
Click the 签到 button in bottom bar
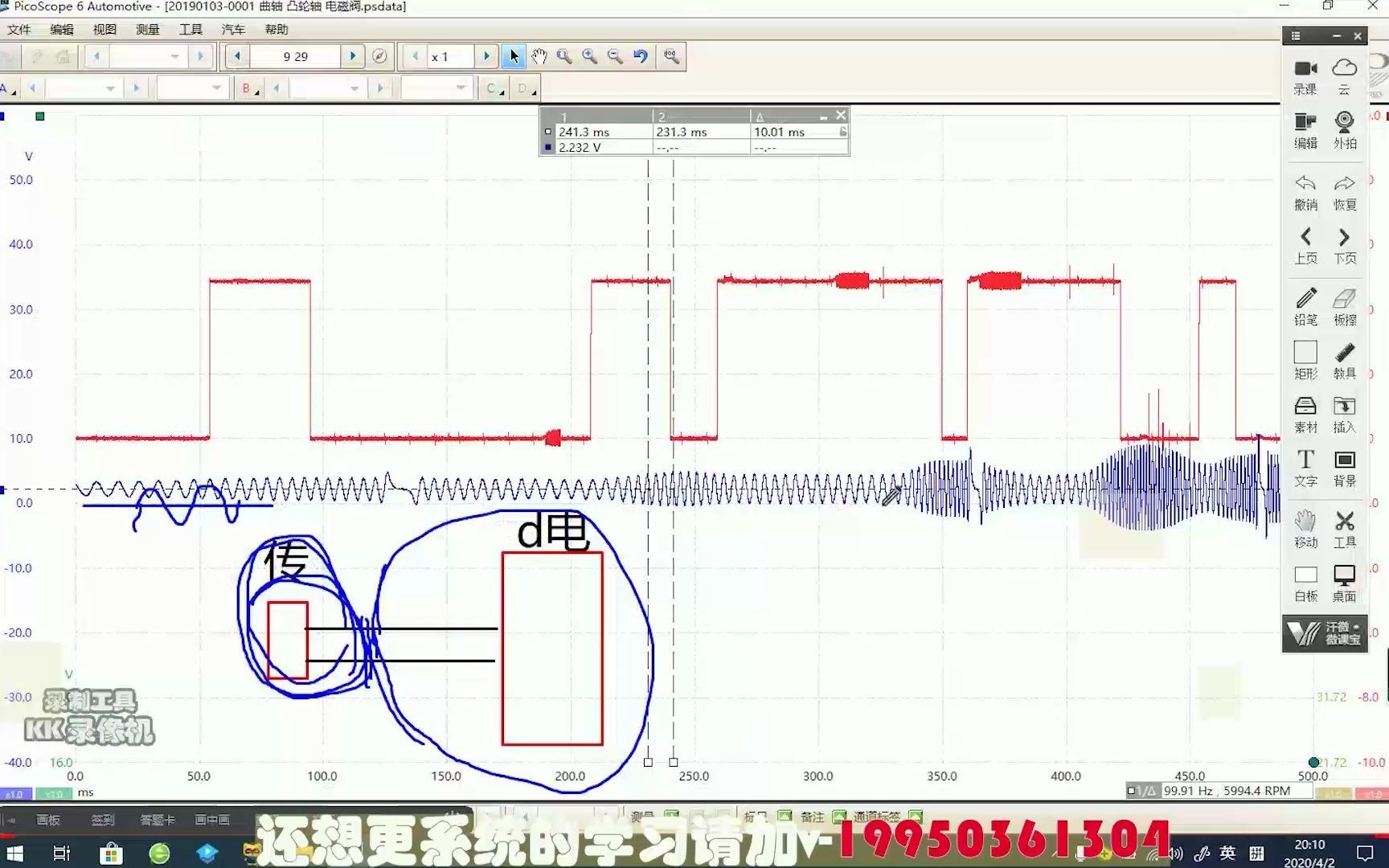103,820
